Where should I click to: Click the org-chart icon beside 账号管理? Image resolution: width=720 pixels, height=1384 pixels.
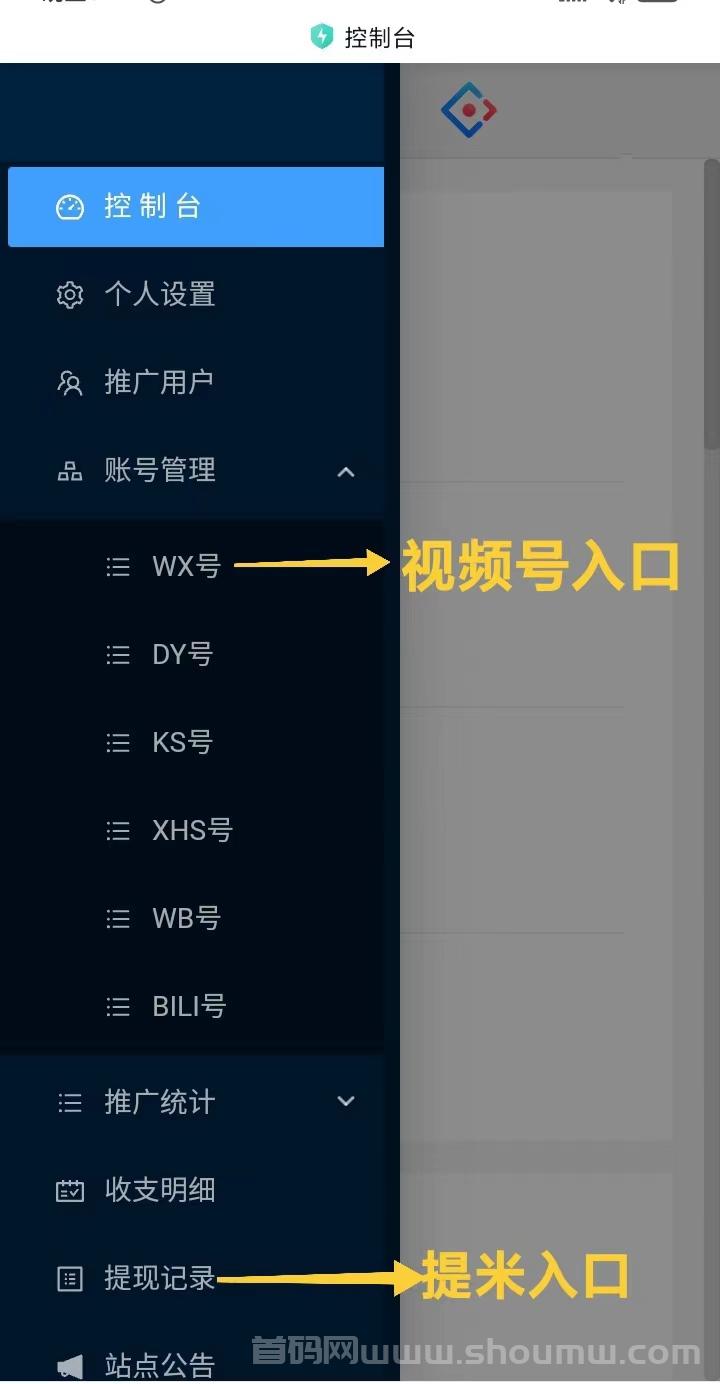(70, 471)
